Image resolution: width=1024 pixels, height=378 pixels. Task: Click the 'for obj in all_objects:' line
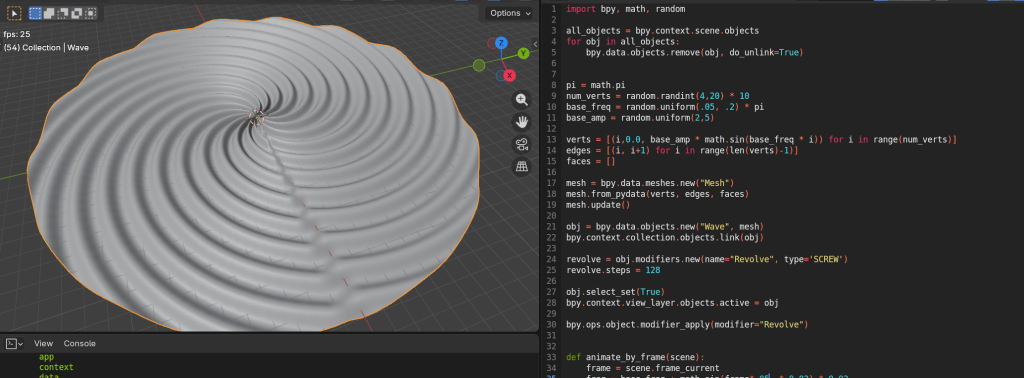pos(623,41)
